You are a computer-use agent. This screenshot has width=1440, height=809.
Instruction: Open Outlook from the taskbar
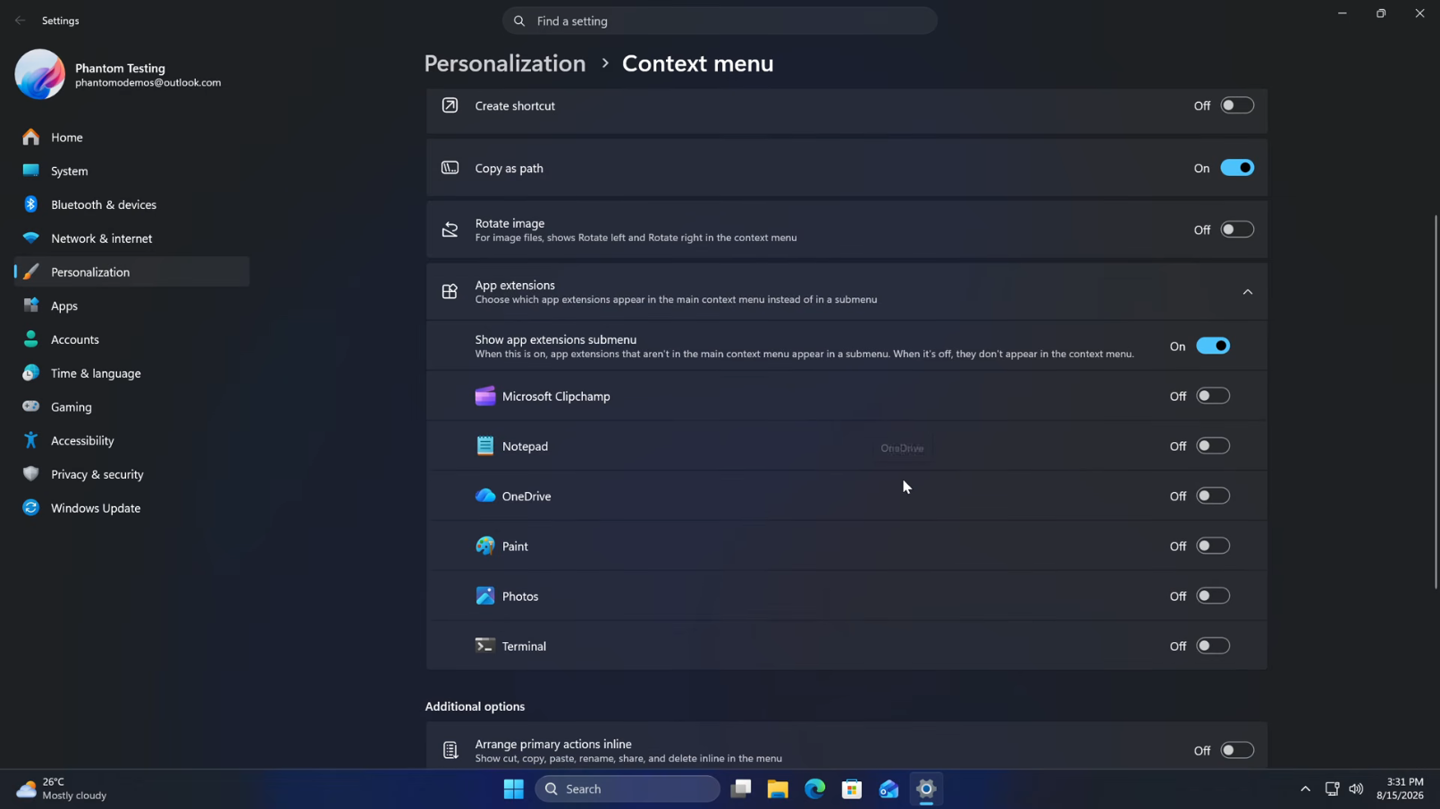coord(889,789)
